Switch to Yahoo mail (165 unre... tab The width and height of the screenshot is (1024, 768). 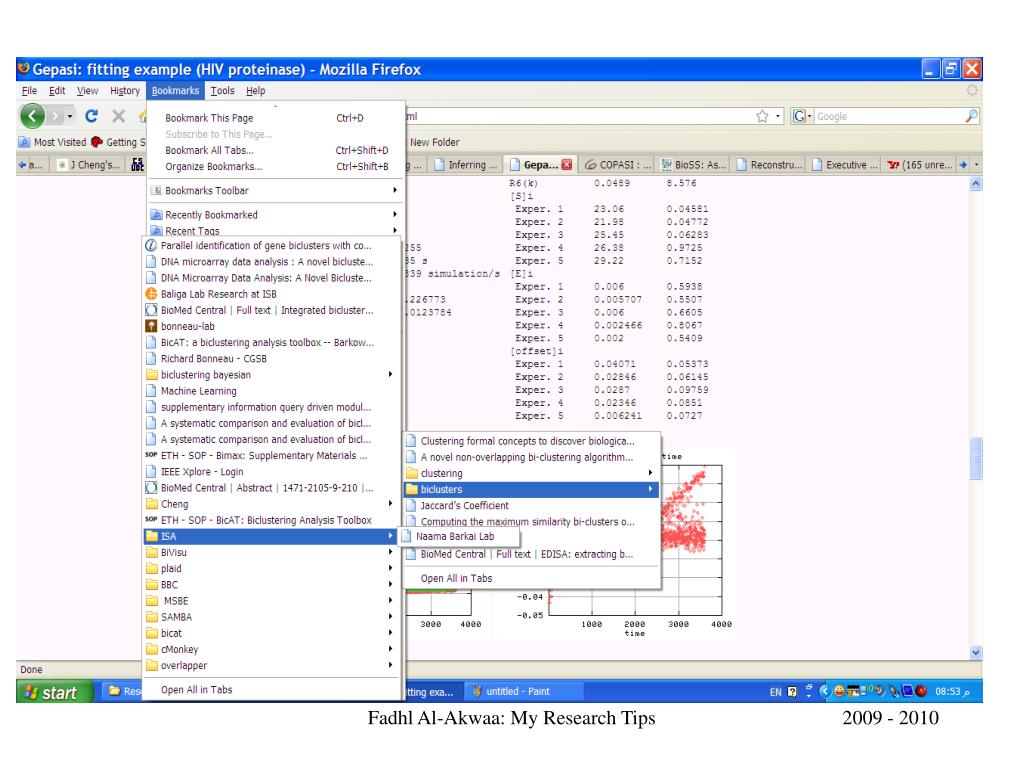(920, 165)
